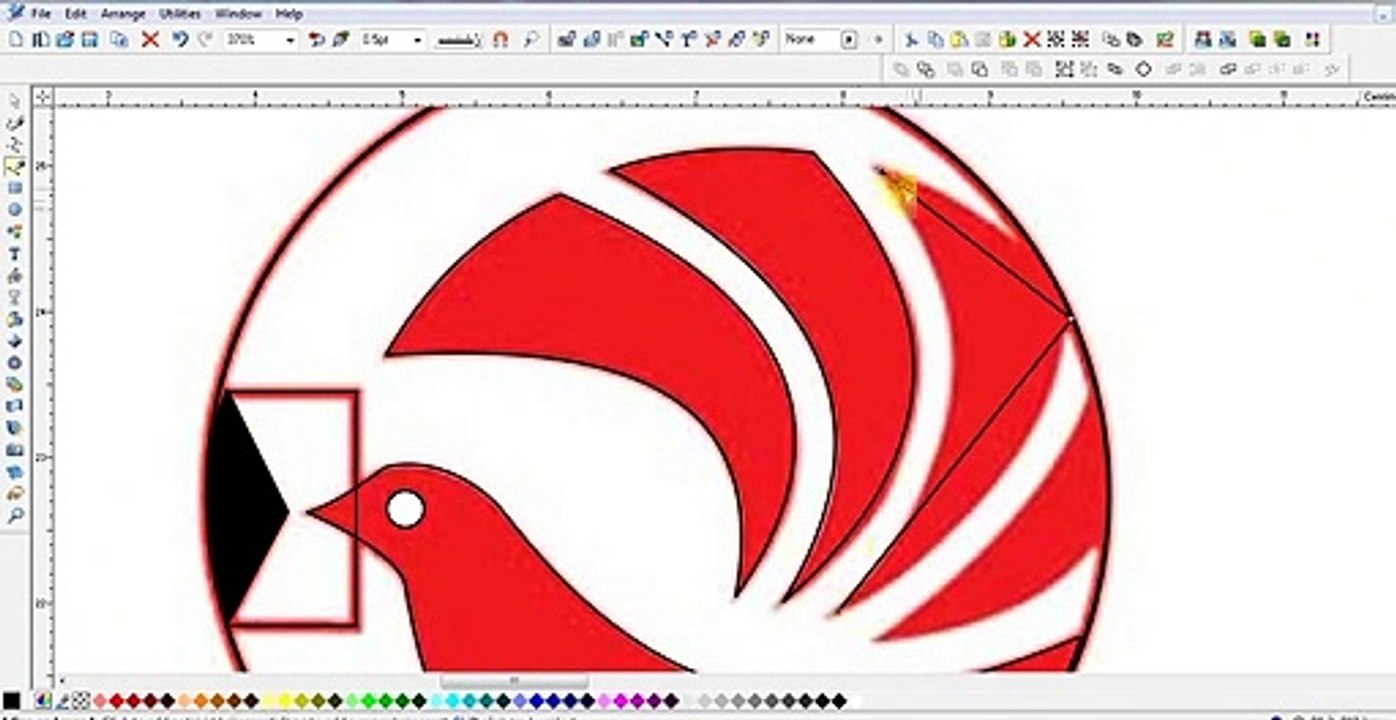Click the red X delete icon right of paste

click(x=1032, y=40)
